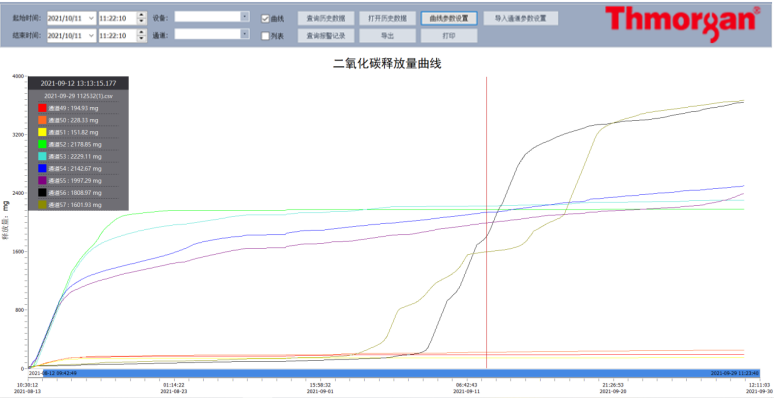Click blue swatch for 通道54
This screenshot has height=399, width=774.
pyautogui.click(x=42, y=168)
